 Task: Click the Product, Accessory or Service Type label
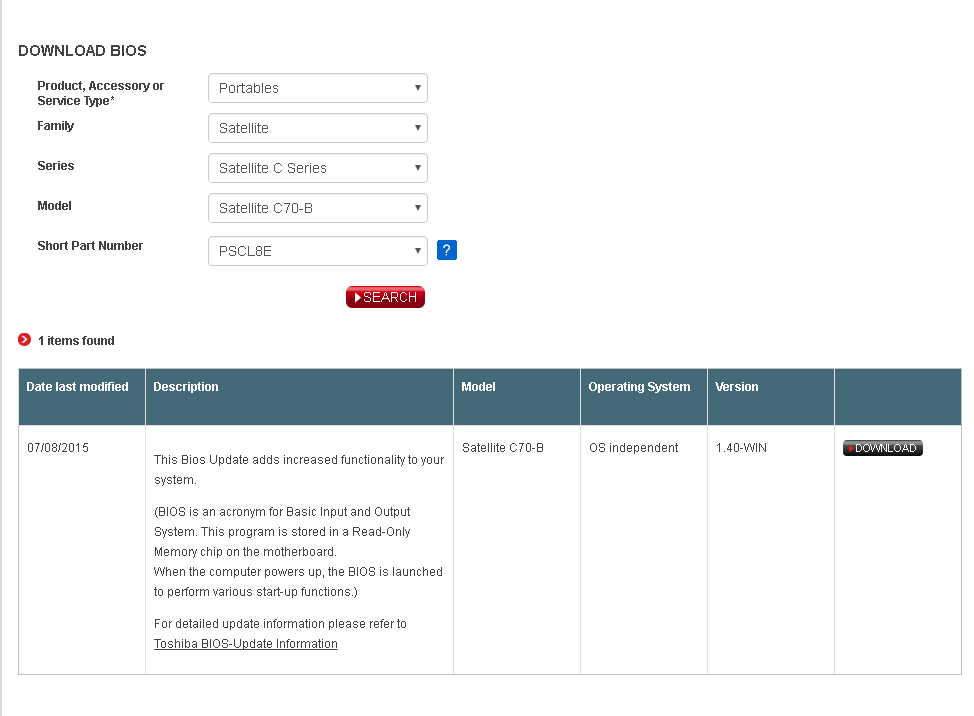(101, 93)
